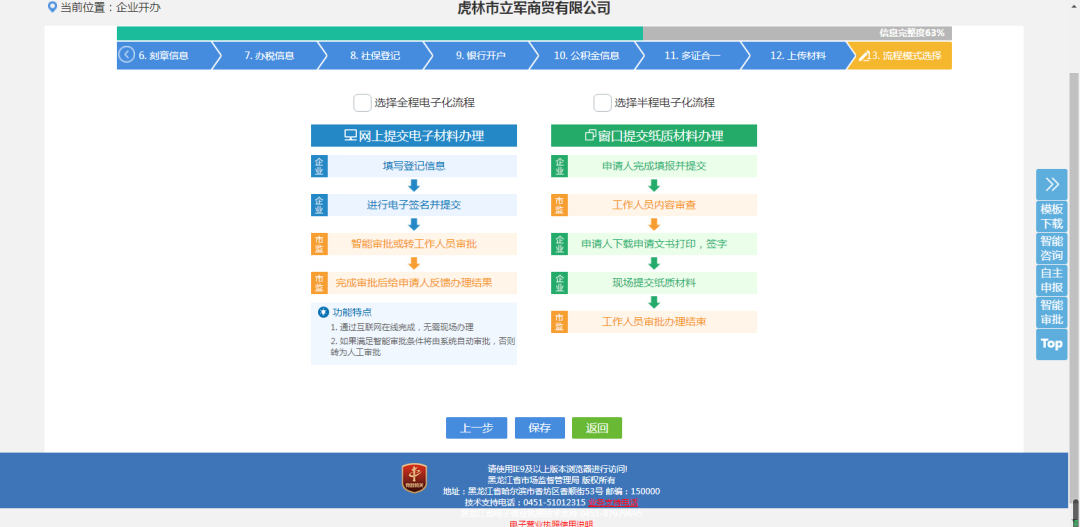Click the 当前位置：企业开办 breadcrumb text
Screen dimensions: 1080x527
110,8
